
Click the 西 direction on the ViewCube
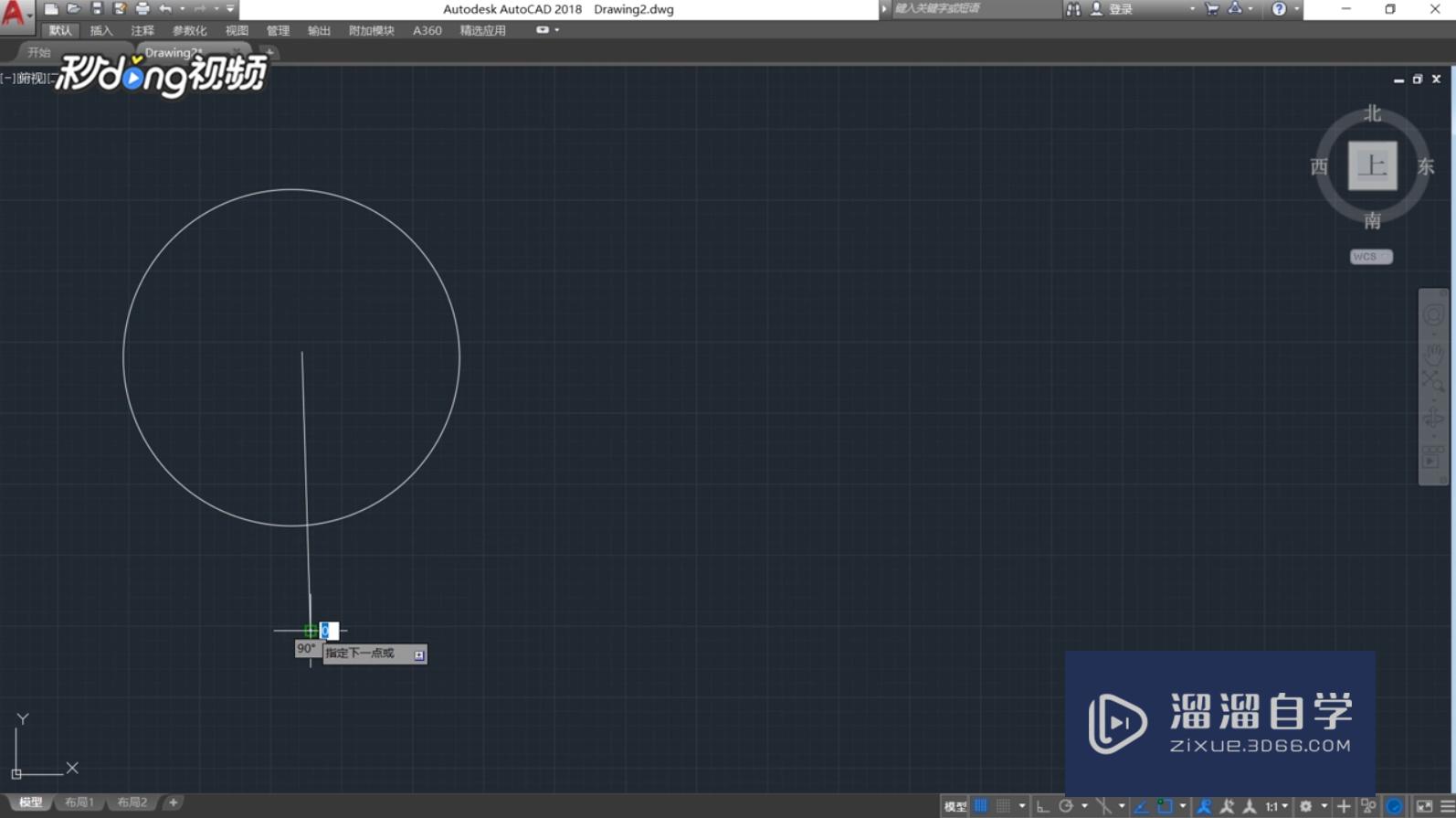pos(1319,166)
